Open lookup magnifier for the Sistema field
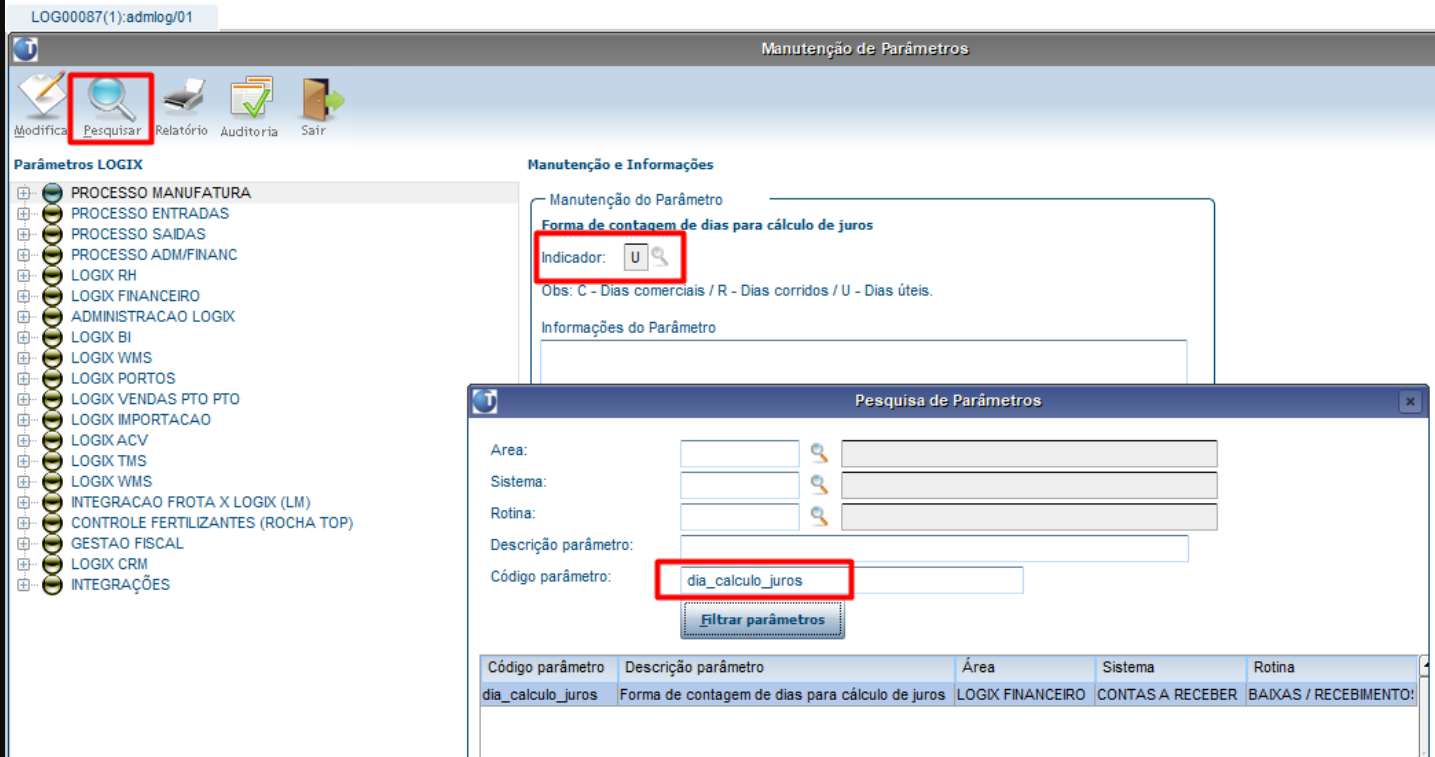Image resolution: width=1435 pixels, height=757 pixels. [x=819, y=485]
